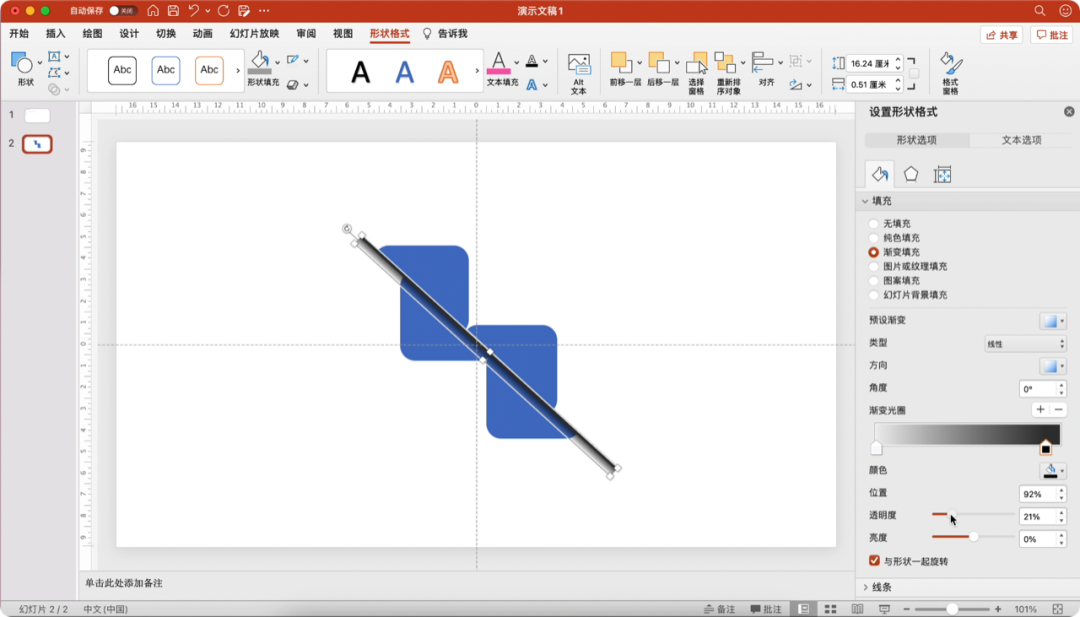Uncheck Rotate with shape checkbox

(874, 561)
